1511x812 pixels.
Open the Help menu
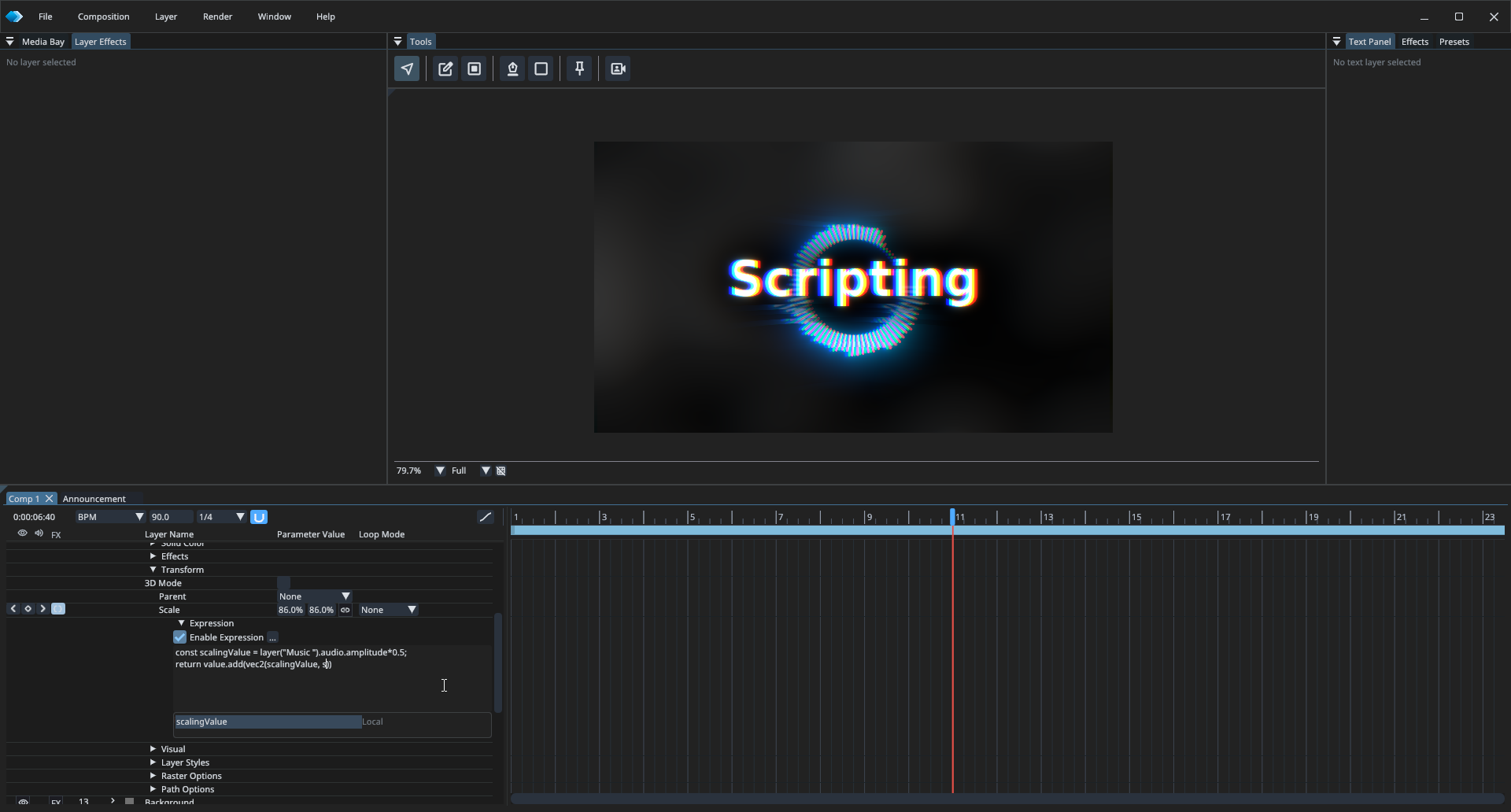point(325,17)
